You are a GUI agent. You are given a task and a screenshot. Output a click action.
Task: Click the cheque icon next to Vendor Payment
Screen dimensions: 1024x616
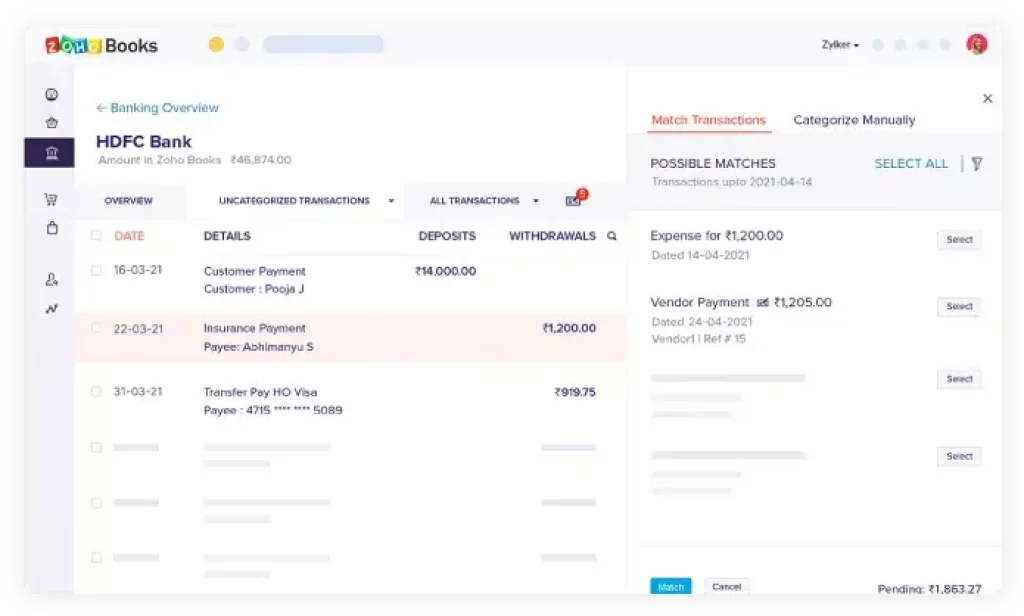click(762, 302)
